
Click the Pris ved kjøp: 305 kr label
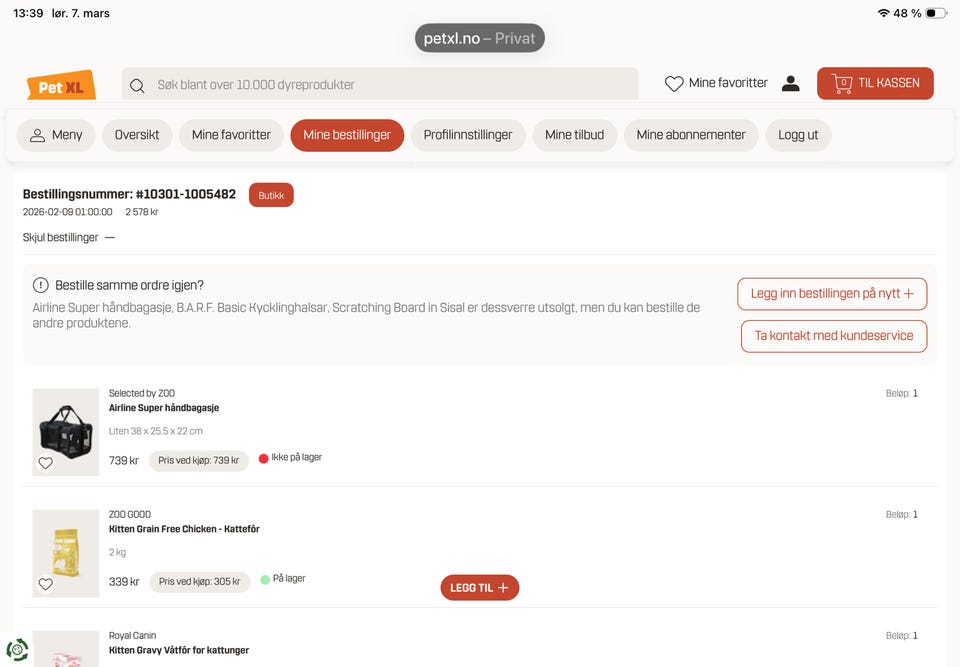coord(200,582)
